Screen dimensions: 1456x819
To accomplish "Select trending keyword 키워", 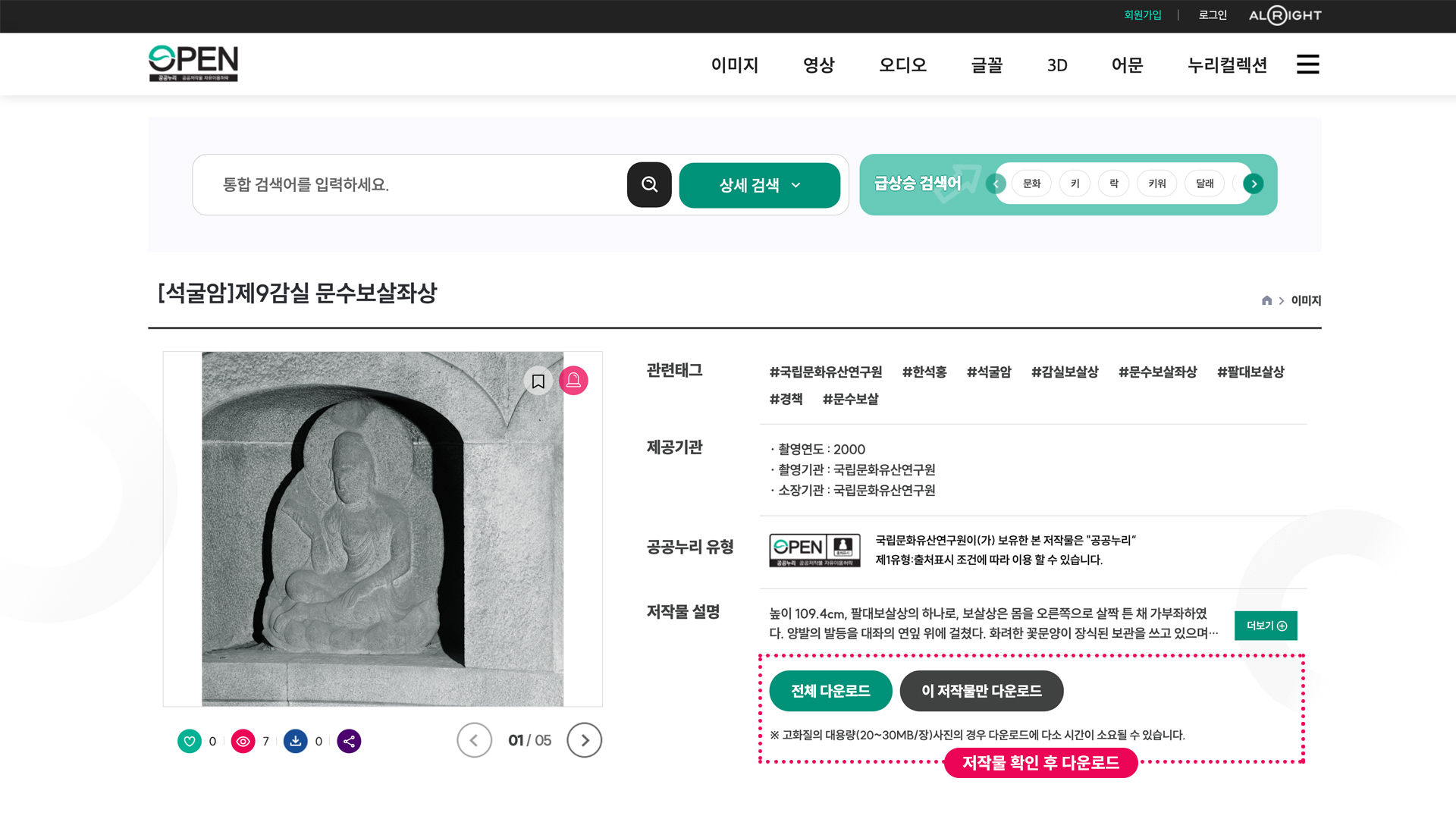I will click(1157, 184).
